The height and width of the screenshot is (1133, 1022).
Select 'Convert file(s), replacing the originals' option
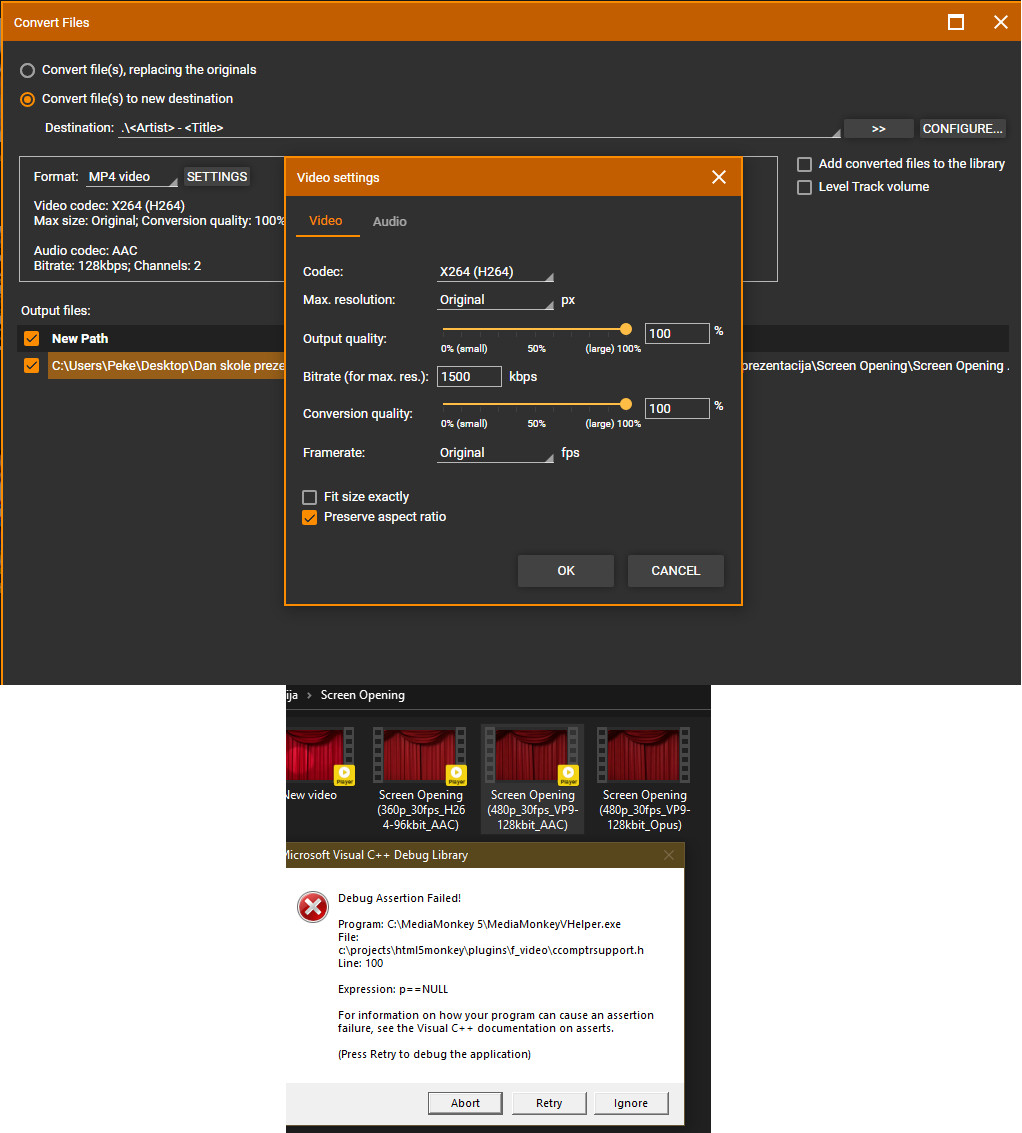[x=28, y=70]
